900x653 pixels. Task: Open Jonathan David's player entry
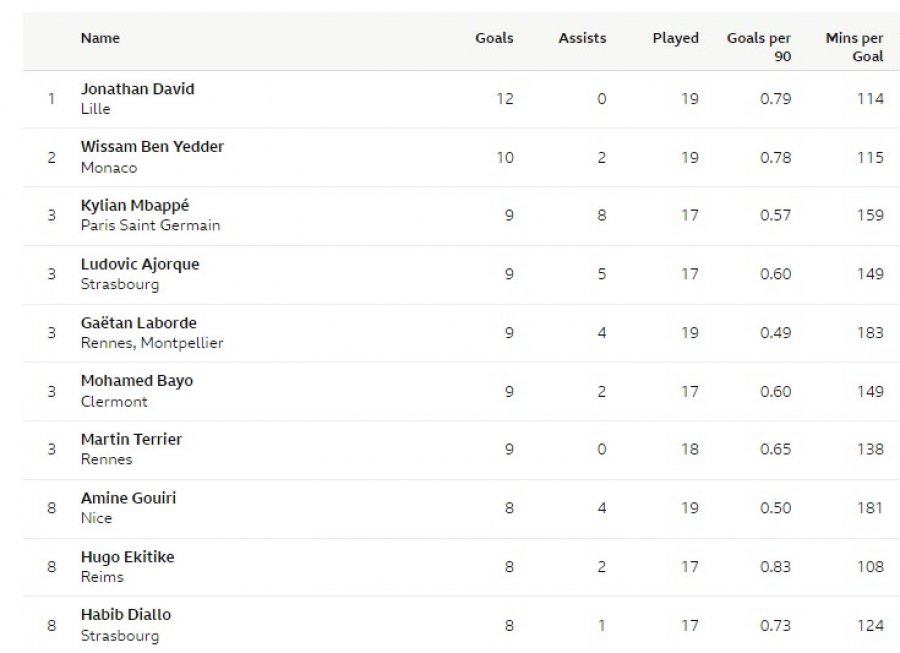coord(137,89)
